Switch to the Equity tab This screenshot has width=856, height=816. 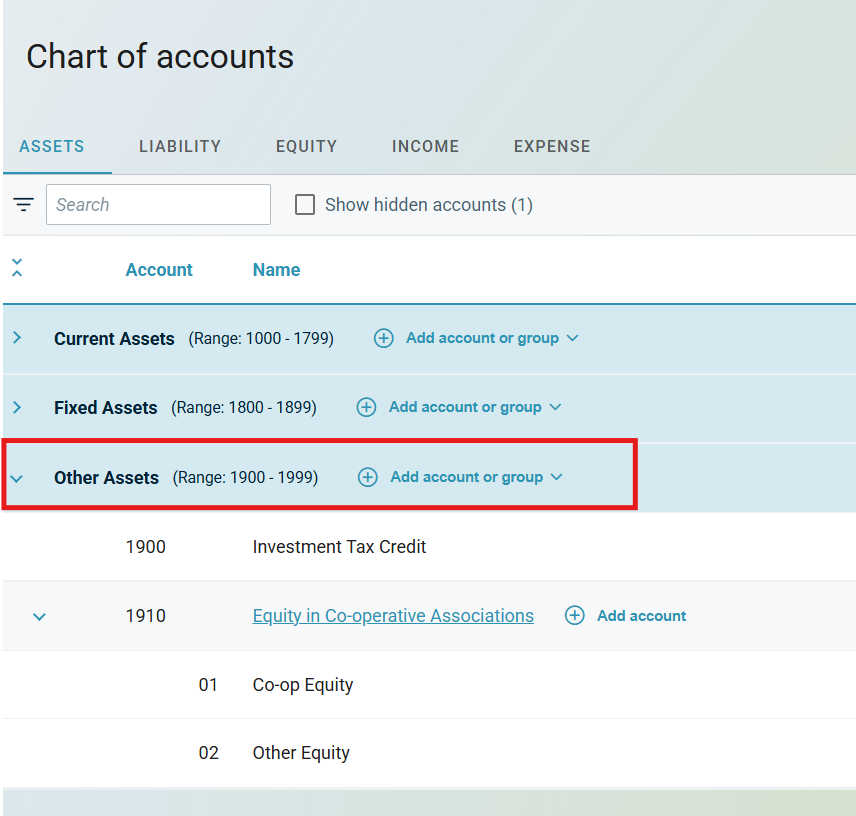click(x=306, y=146)
